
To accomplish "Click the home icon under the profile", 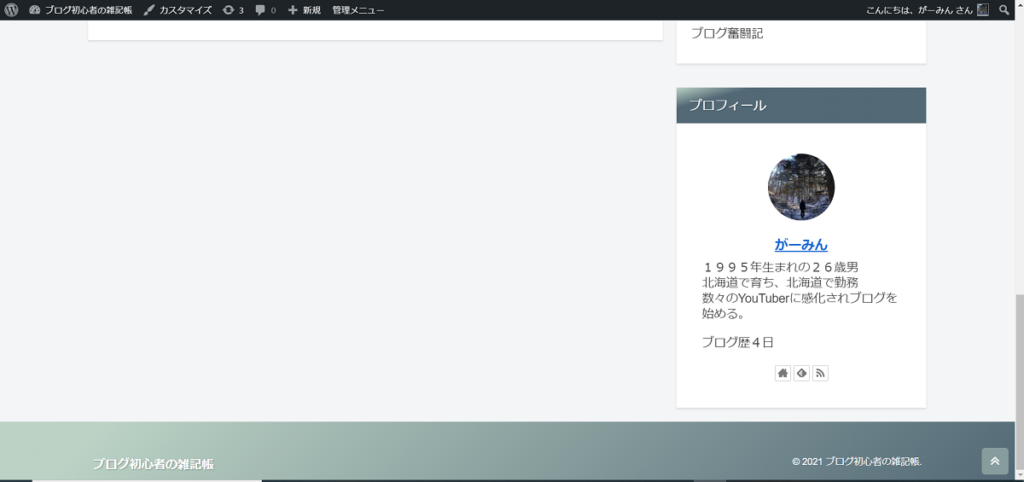I will click(x=782, y=374).
